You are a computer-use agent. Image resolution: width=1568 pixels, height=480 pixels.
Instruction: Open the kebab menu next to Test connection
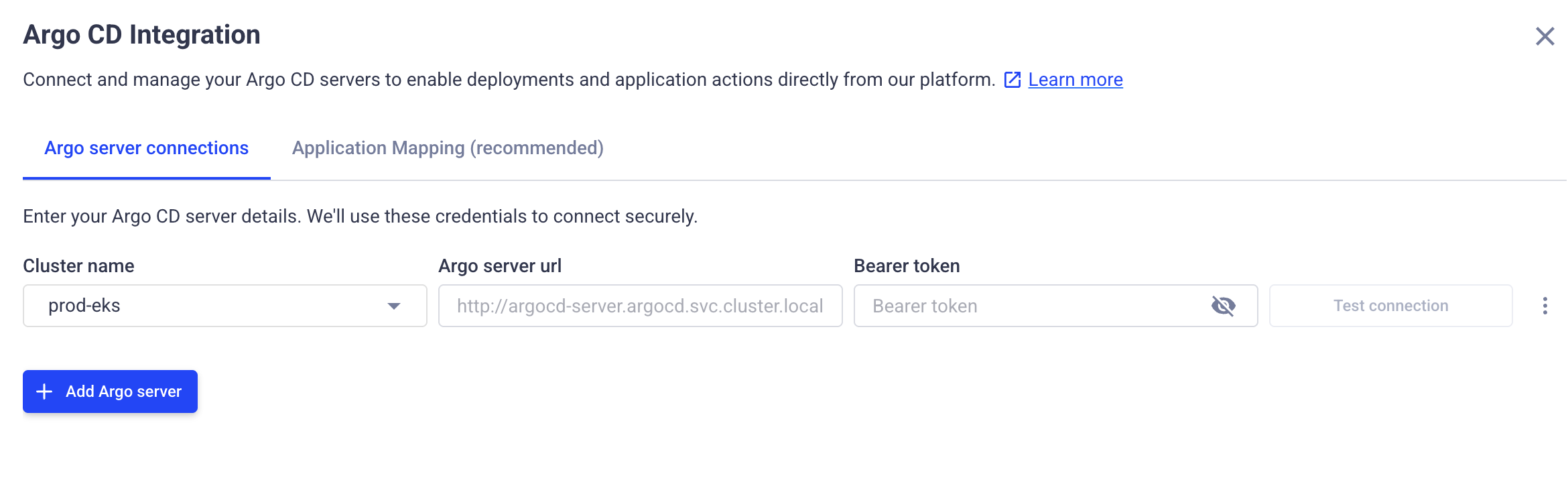point(1545,306)
